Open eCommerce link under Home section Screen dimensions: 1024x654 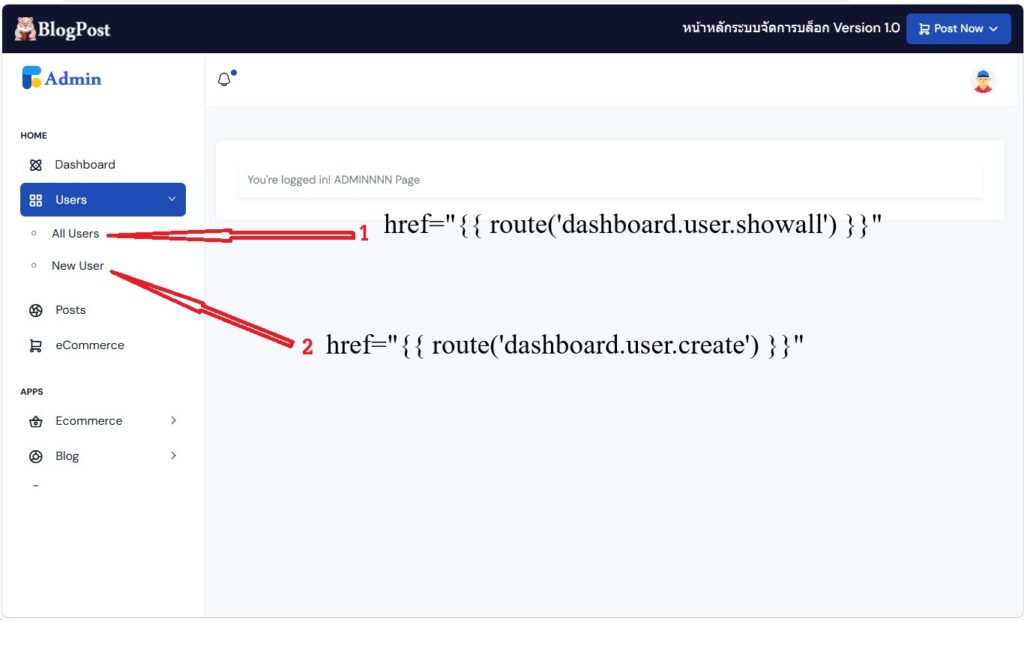point(90,345)
